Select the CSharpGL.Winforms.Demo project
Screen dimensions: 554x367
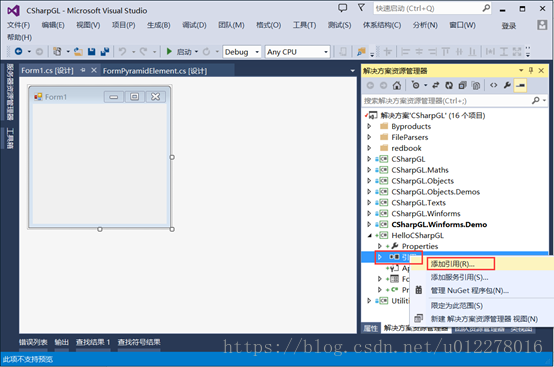[439, 224]
